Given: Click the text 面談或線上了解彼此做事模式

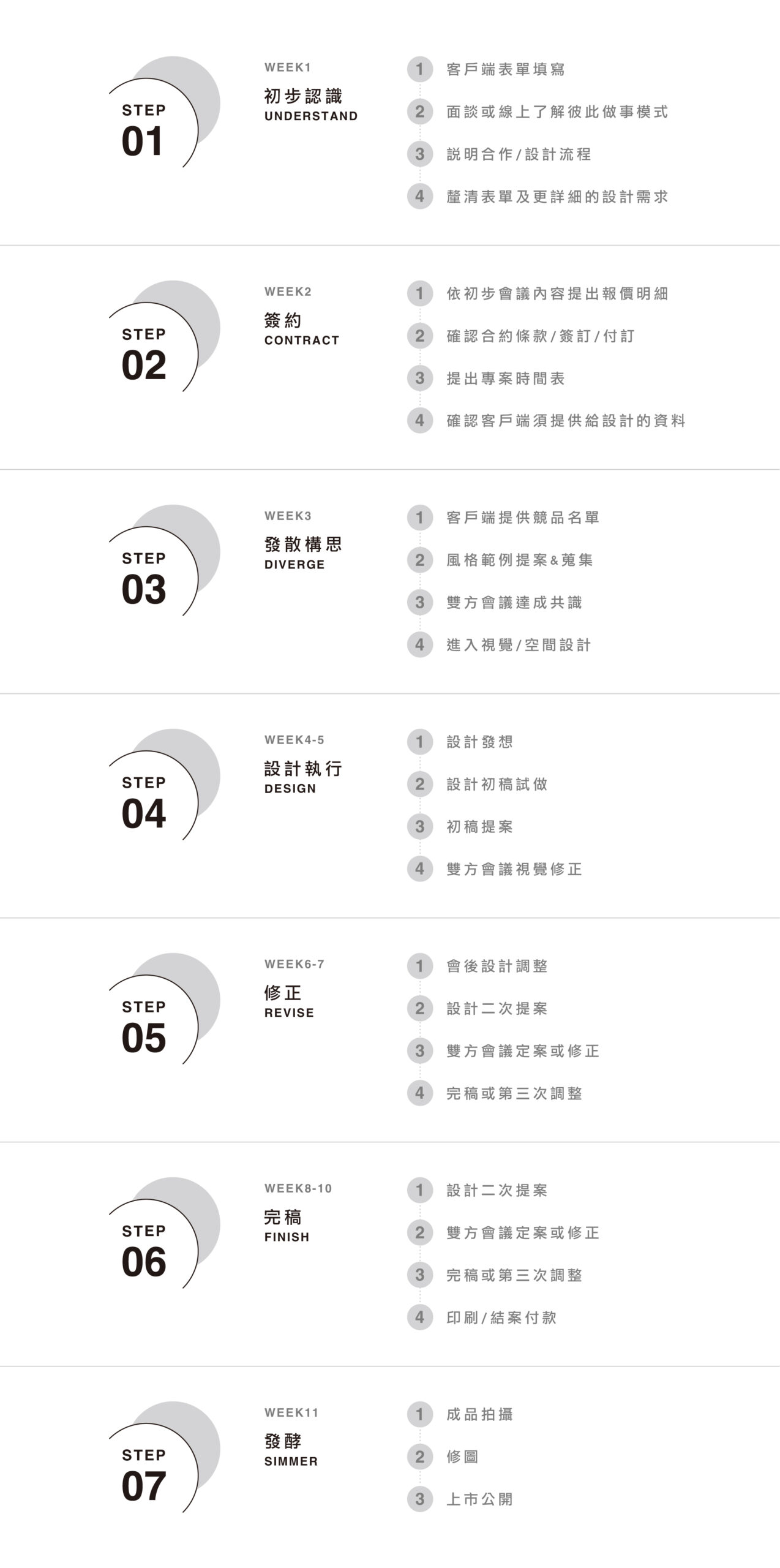Looking at the screenshot, I should [557, 112].
